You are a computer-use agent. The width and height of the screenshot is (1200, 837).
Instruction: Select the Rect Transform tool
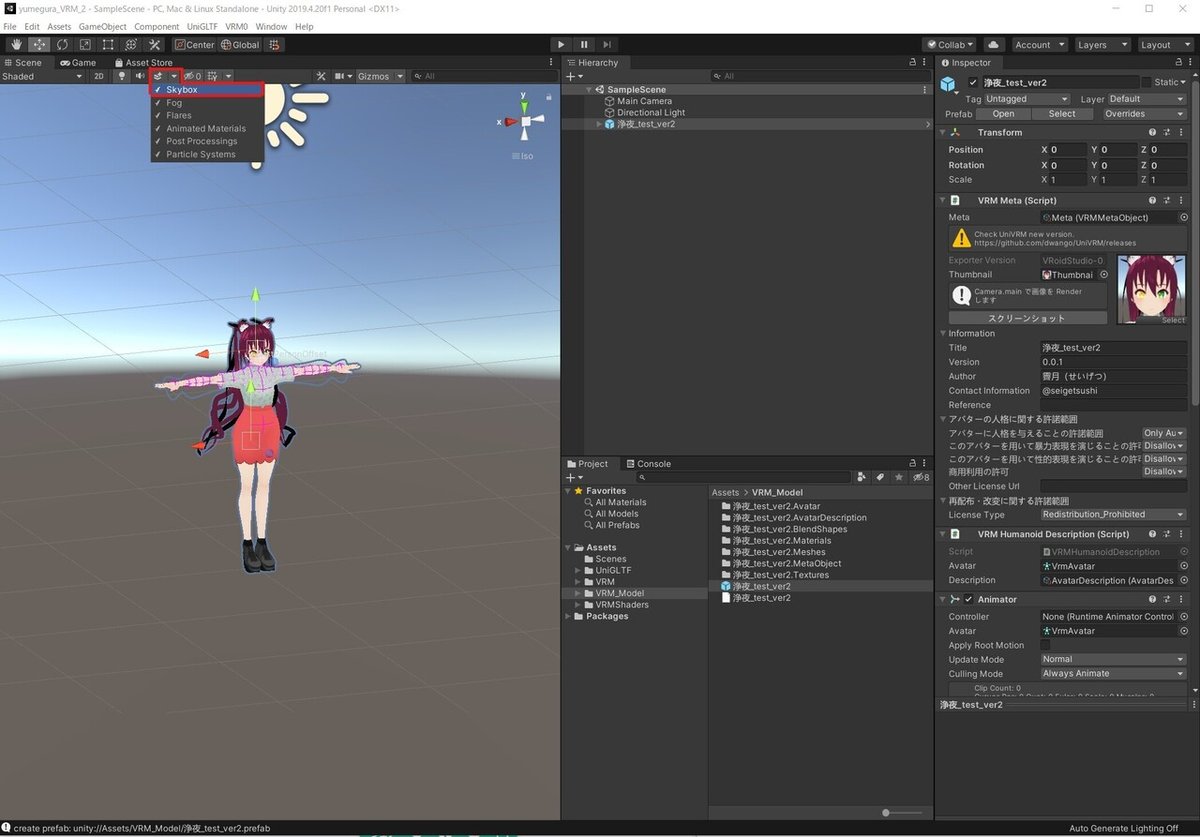[x=106, y=44]
